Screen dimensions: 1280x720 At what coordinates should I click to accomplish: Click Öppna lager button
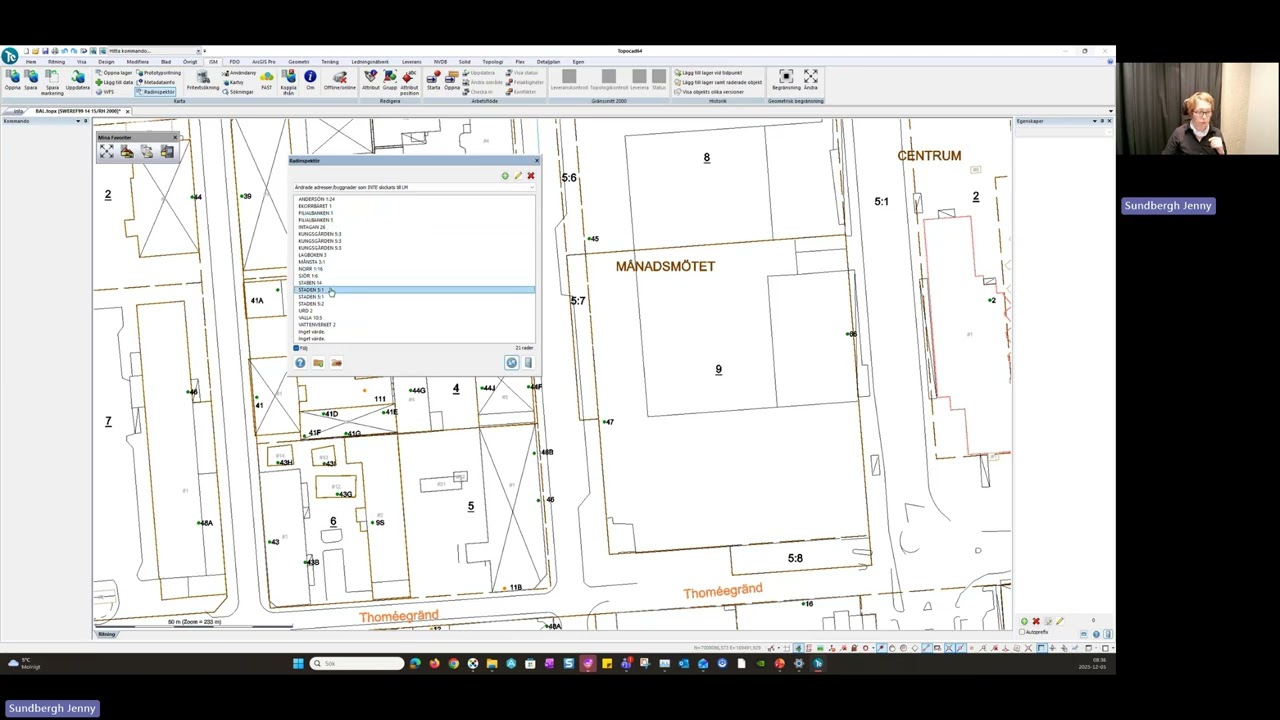click(x=115, y=73)
